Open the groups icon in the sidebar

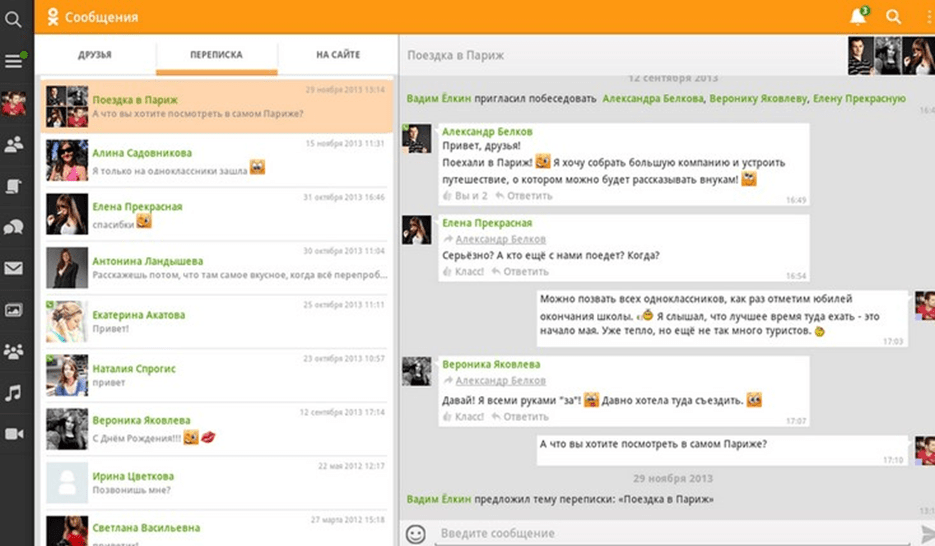[14, 351]
